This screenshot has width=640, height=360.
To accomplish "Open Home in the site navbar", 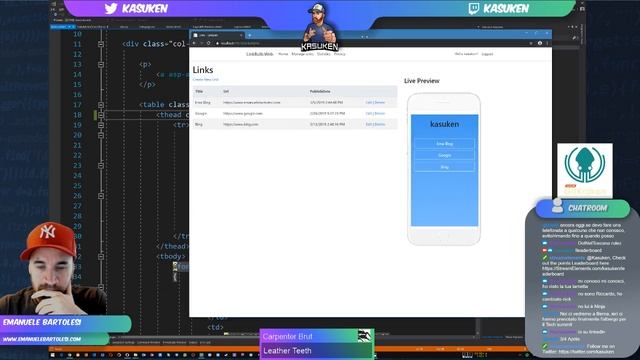I will 283,54.
